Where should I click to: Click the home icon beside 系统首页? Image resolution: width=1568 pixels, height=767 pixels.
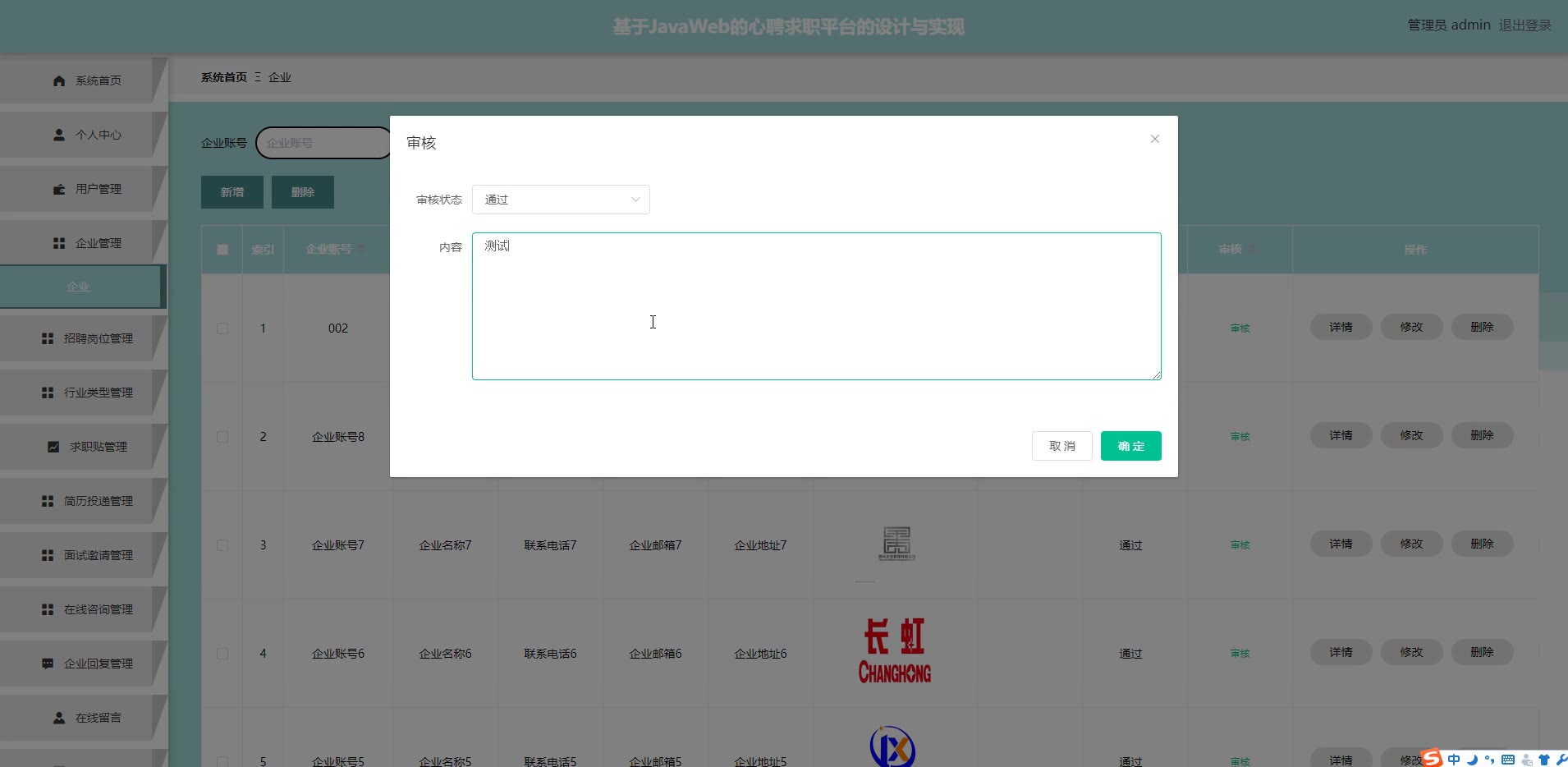click(x=59, y=80)
